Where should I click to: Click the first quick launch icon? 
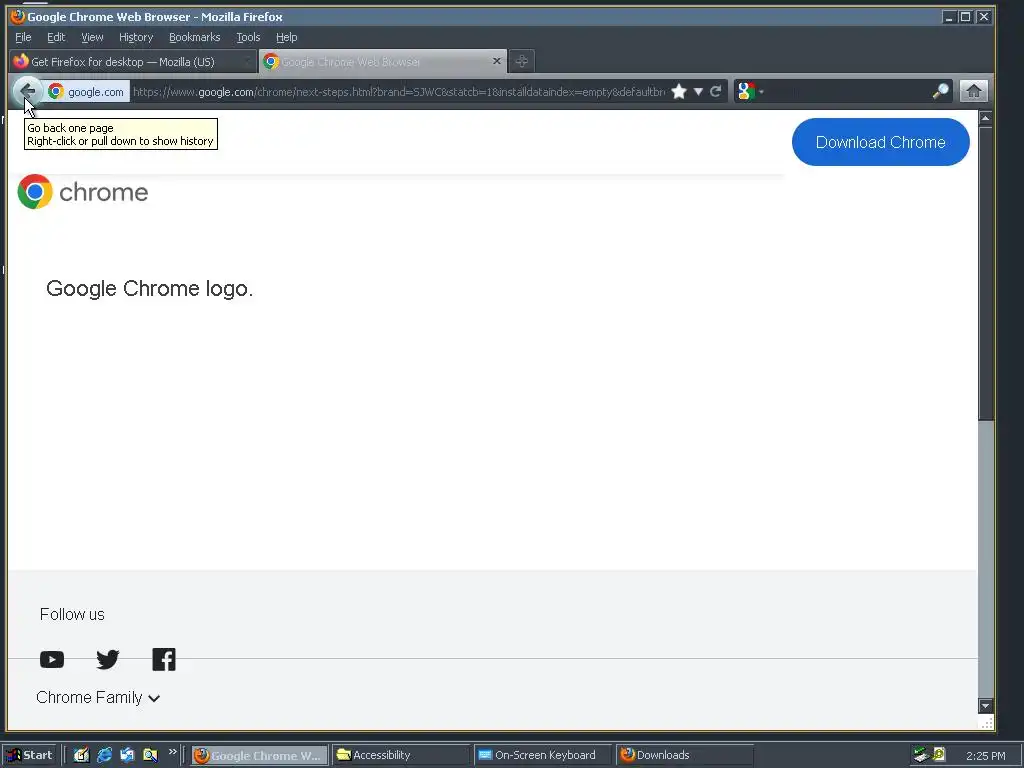click(x=81, y=755)
